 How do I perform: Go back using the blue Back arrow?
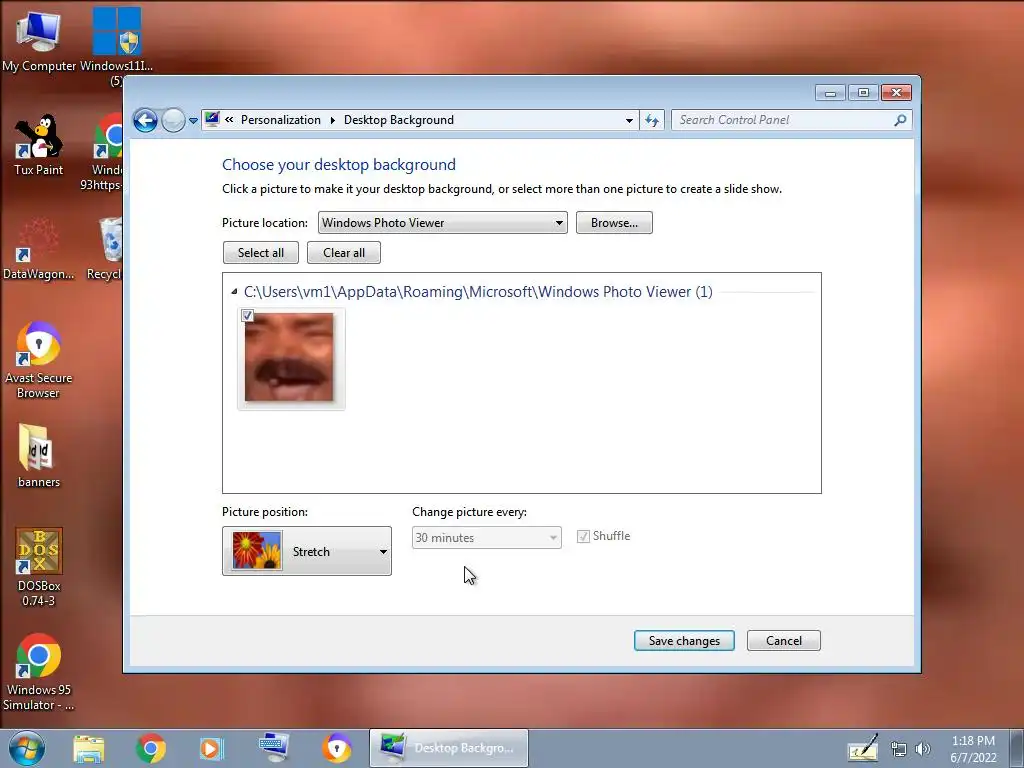coord(145,120)
